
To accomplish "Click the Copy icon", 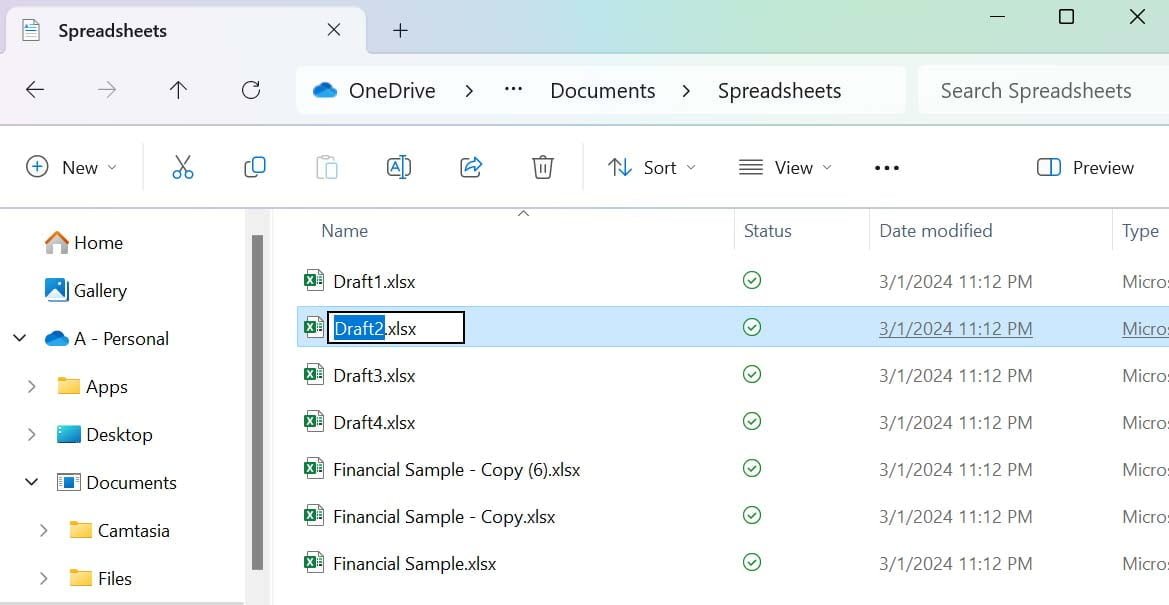I will click(255, 167).
